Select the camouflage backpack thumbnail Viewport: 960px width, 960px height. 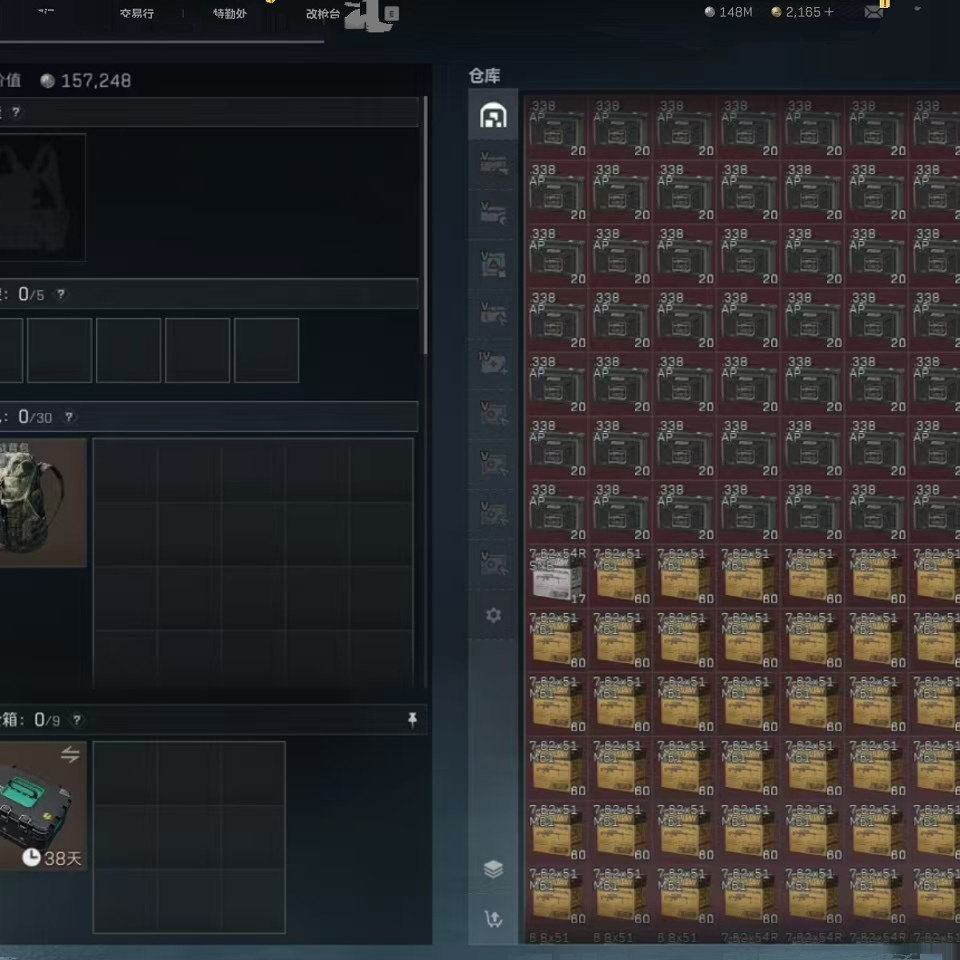point(42,502)
